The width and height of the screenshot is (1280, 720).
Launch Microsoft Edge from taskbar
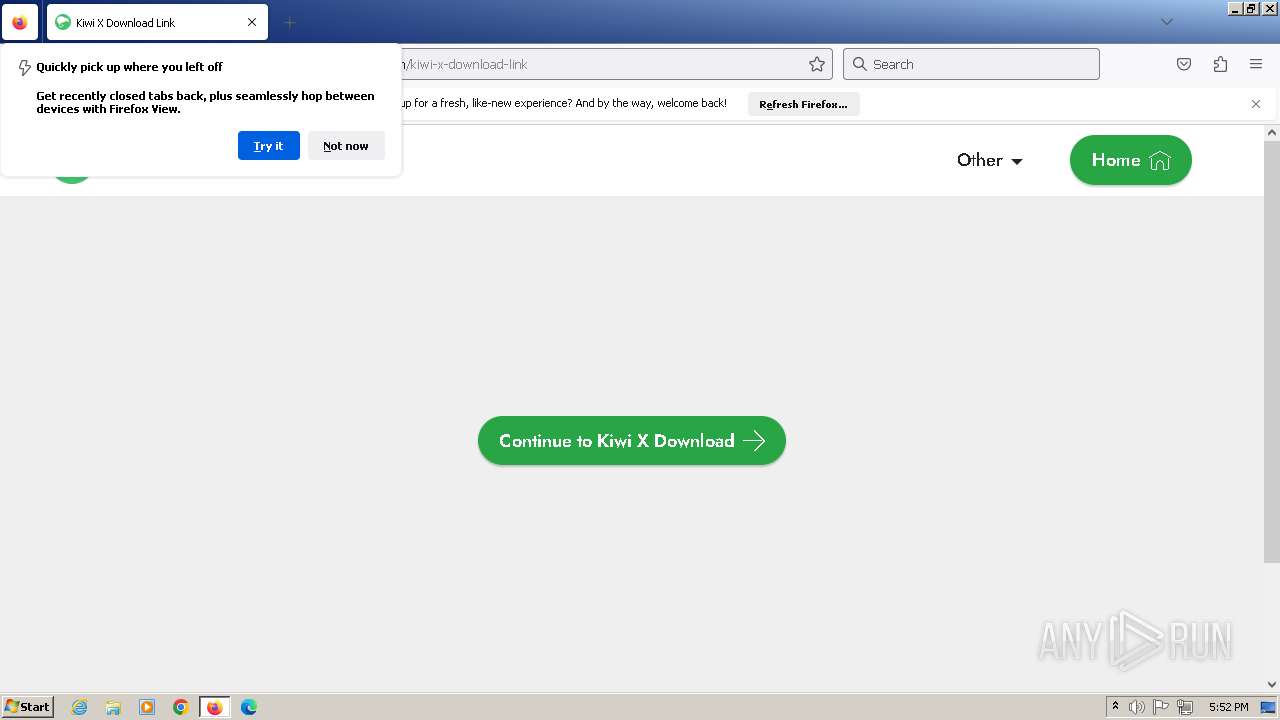click(x=249, y=707)
